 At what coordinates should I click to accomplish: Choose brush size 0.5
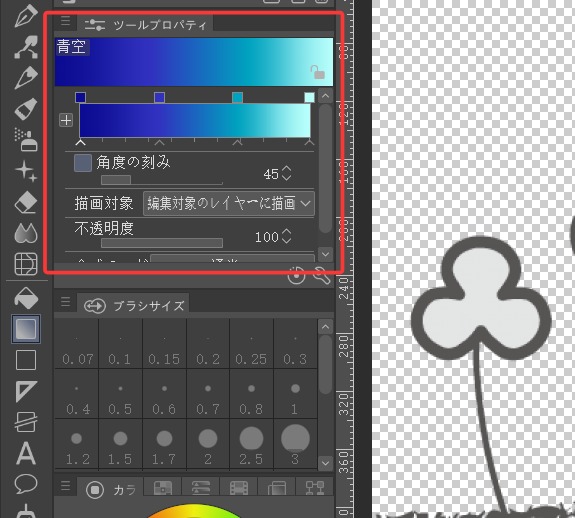click(120, 394)
